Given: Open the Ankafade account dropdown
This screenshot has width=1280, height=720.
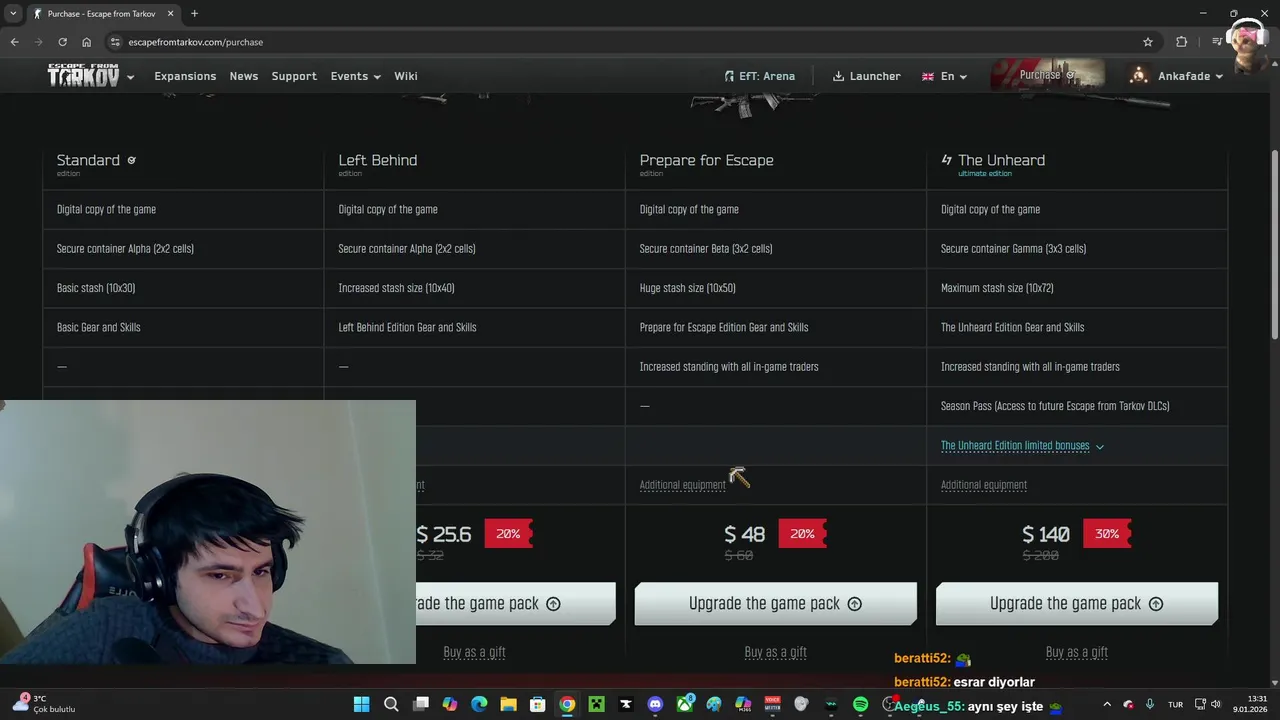Looking at the screenshot, I should point(1190,76).
